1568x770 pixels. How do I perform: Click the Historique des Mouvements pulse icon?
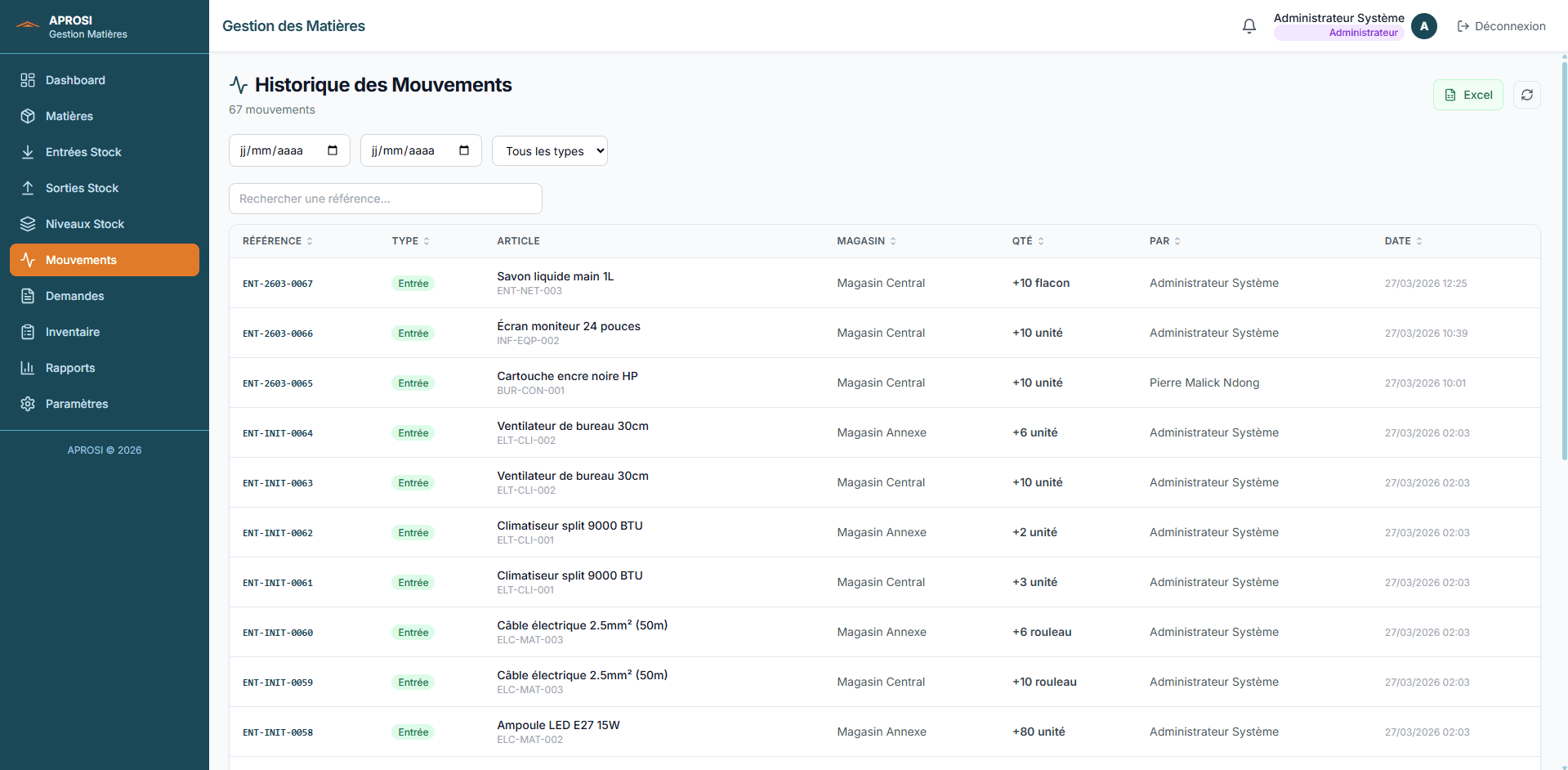pyautogui.click(x=239, y=85)
